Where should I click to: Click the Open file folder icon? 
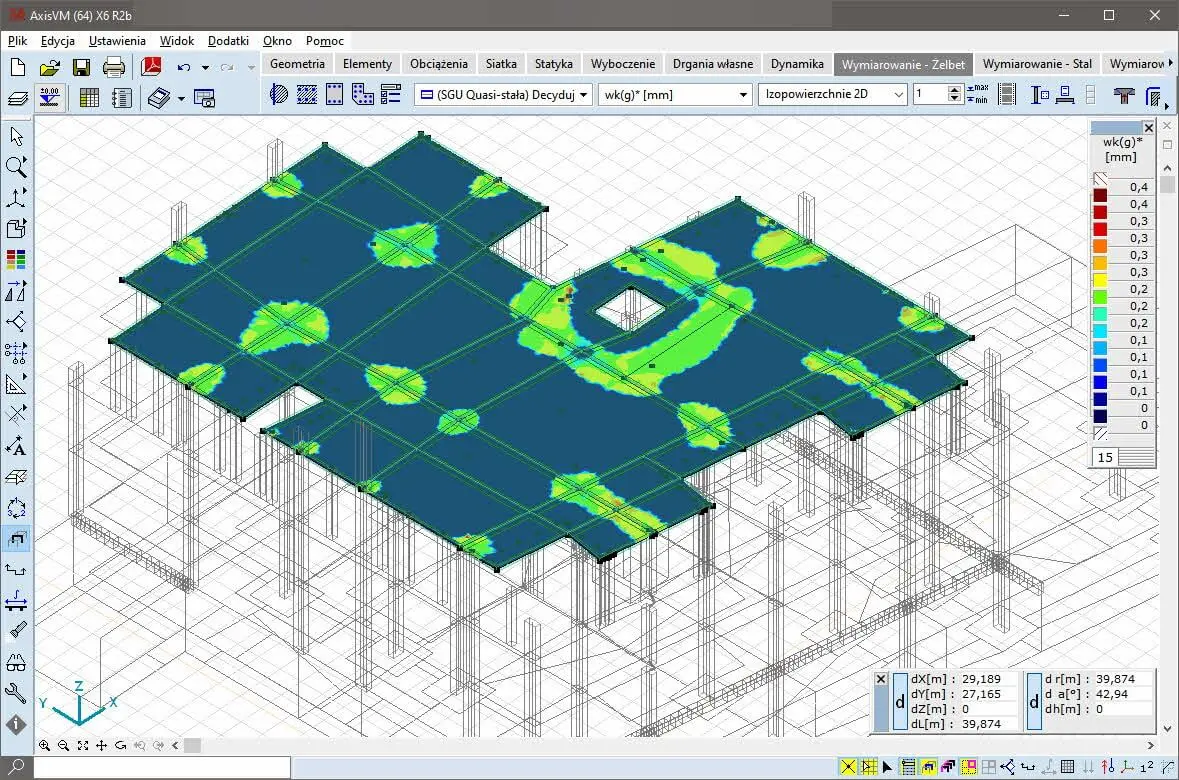(x=49, y=68)
